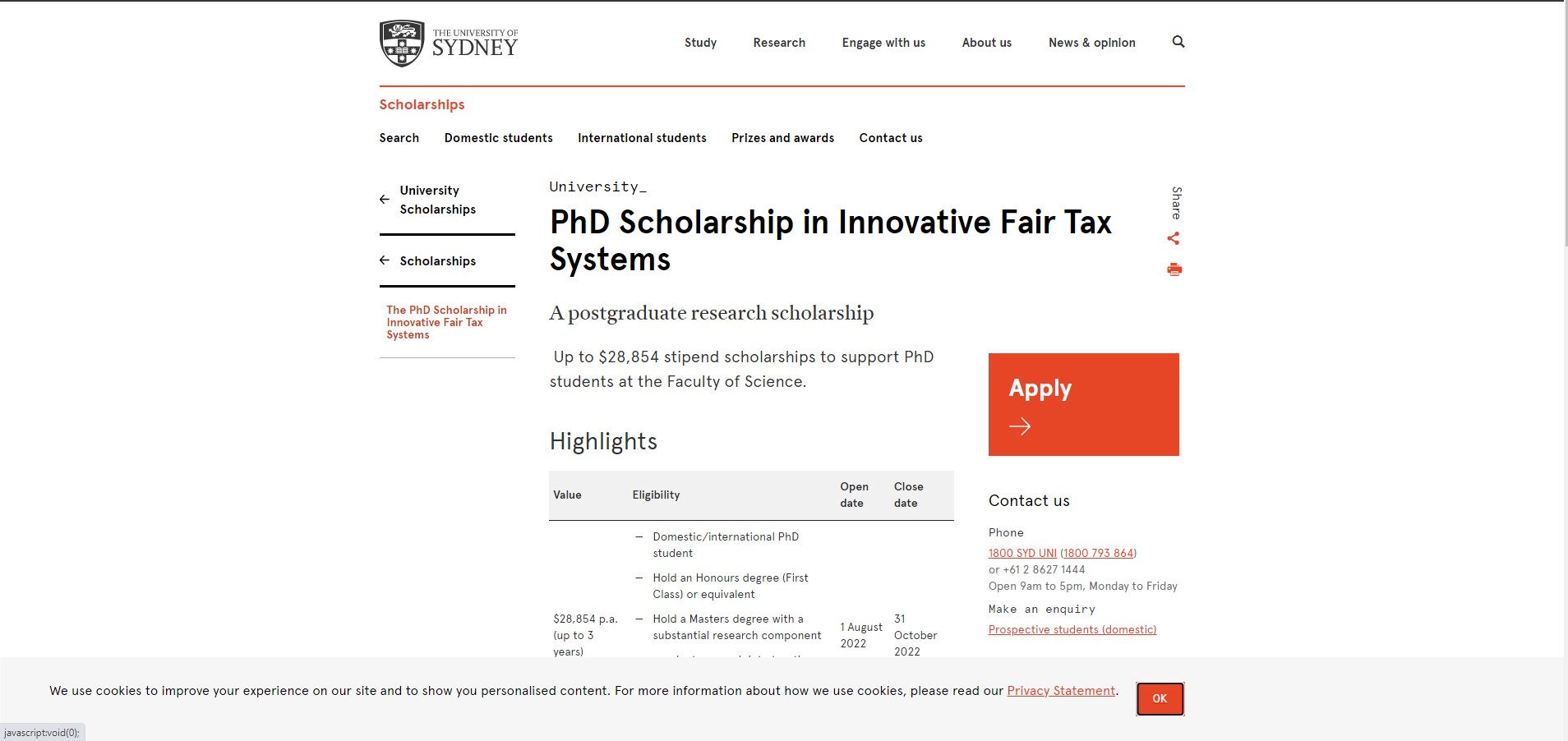
Task: Select Contact us in scholarships navigation
Action: (x=891, y=138)
